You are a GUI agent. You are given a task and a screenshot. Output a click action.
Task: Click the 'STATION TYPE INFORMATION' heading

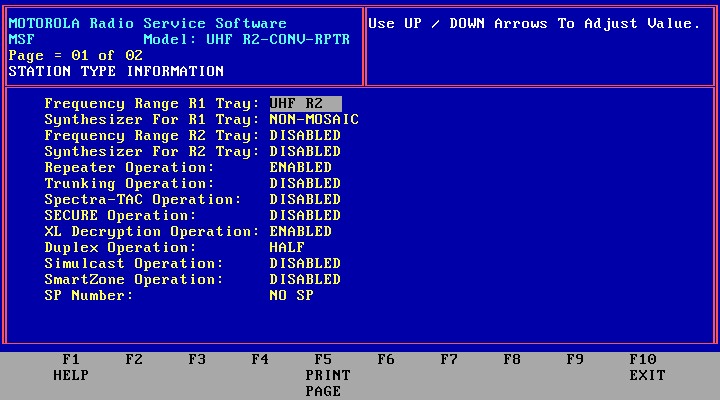tap(116, 71)
